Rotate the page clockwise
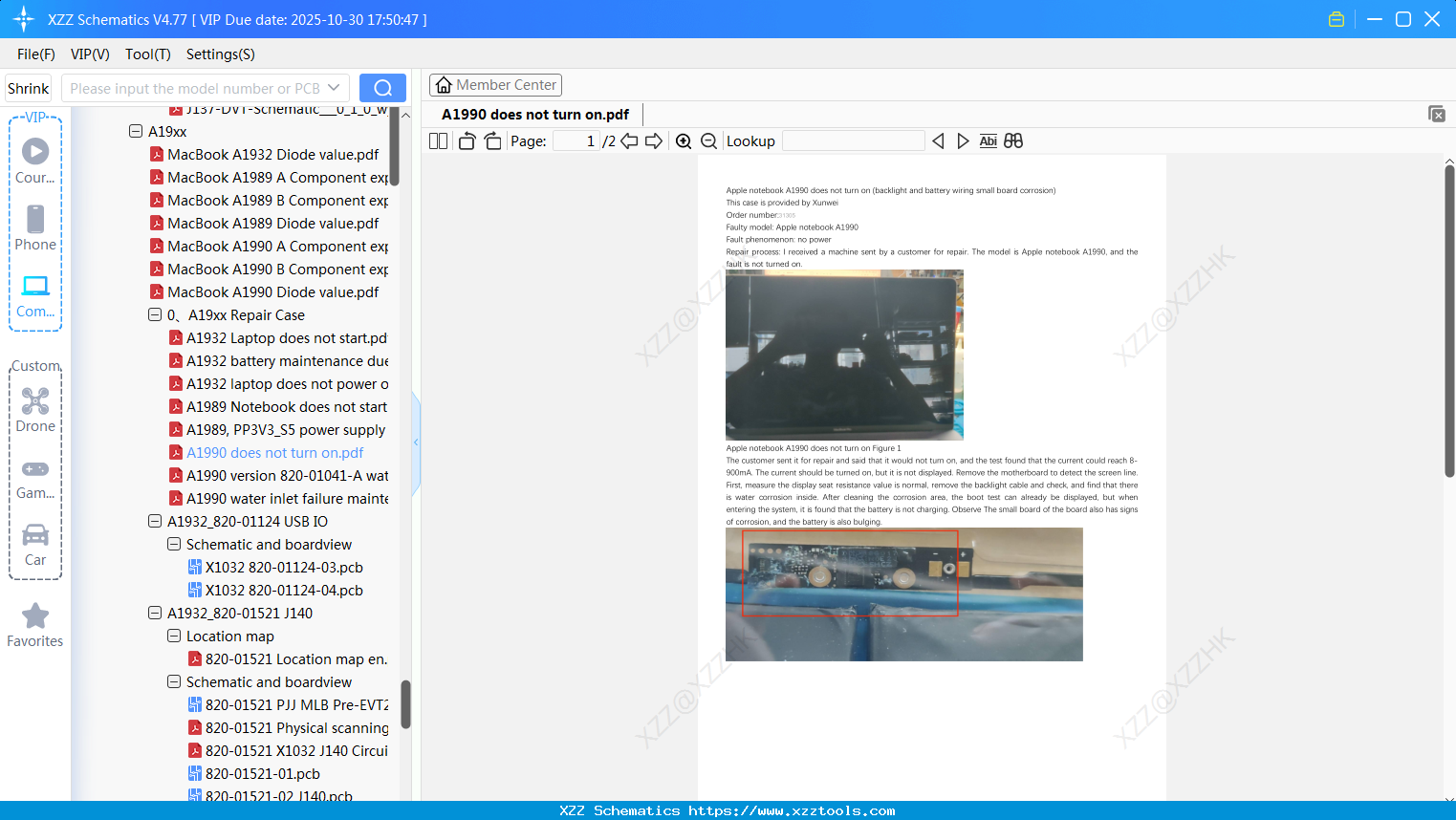The image size is (1456, 820). 492,141
